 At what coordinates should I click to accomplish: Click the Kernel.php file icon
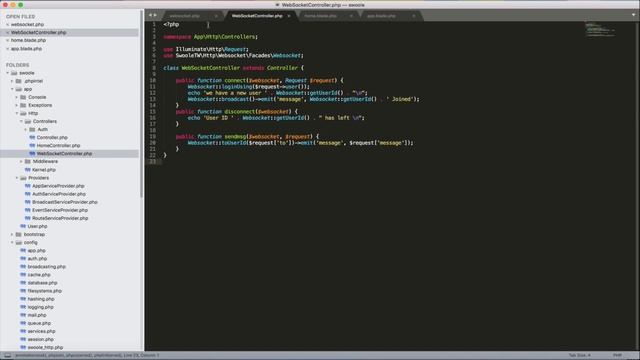(x=28, y=170)
